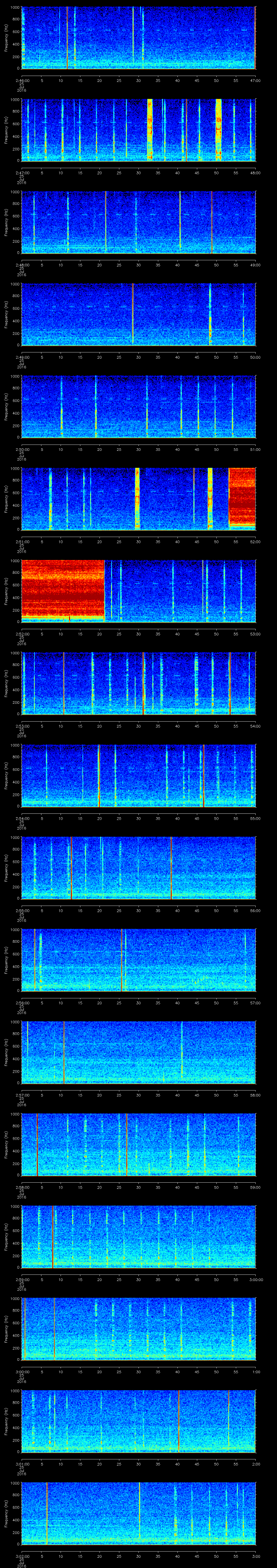Select the spectrogram panel starting at 2:48:00
This screenshot has height=1568, width=277.
[138, 222]
